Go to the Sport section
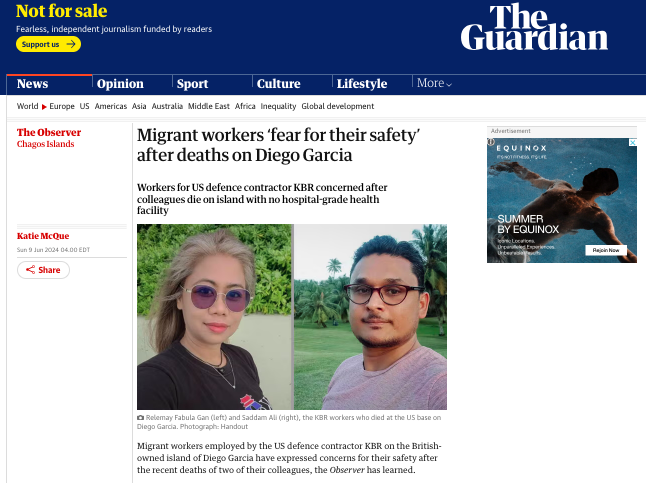Screen dimensions: 646x483 pyautogui.click(x=192, y=84)
